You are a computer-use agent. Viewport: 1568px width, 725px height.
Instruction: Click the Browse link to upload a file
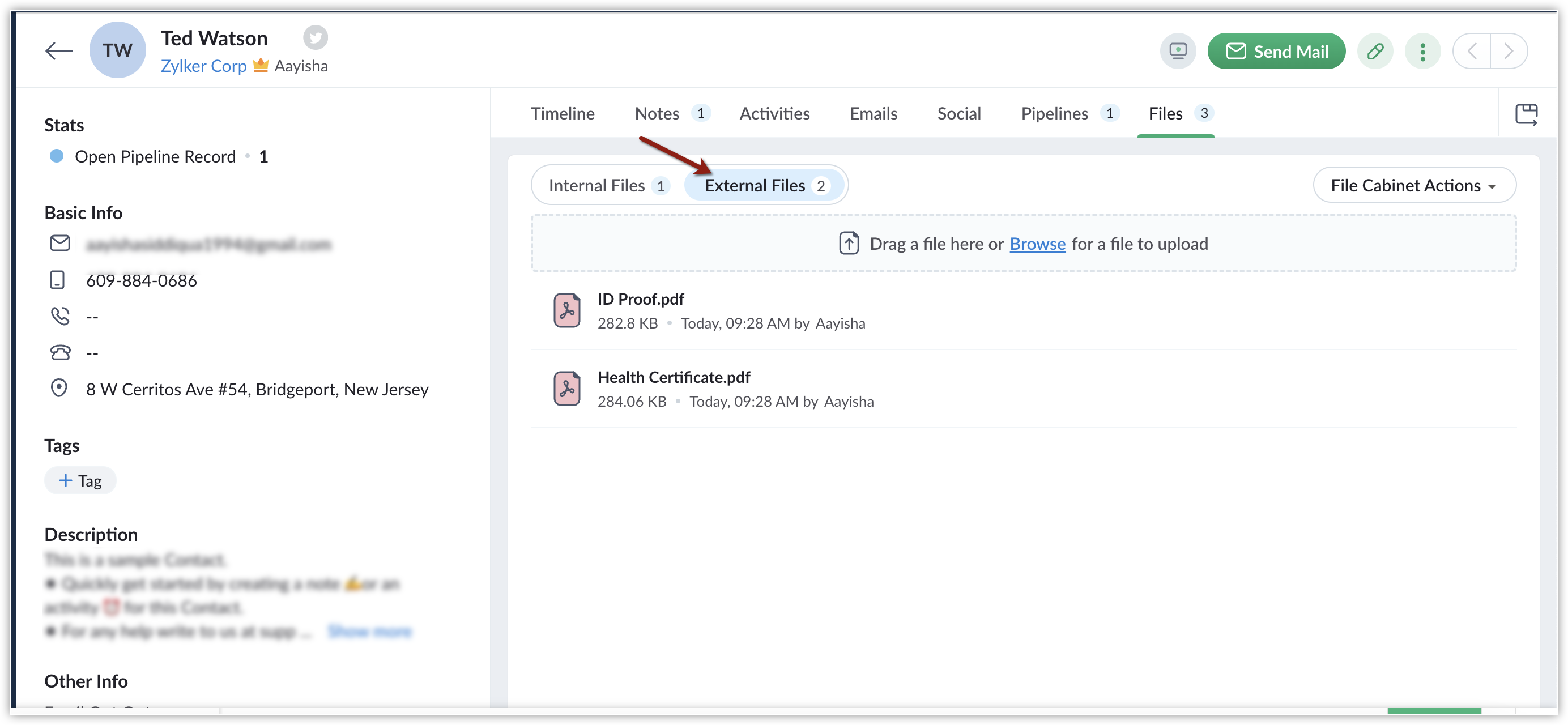pos(1037,244)
